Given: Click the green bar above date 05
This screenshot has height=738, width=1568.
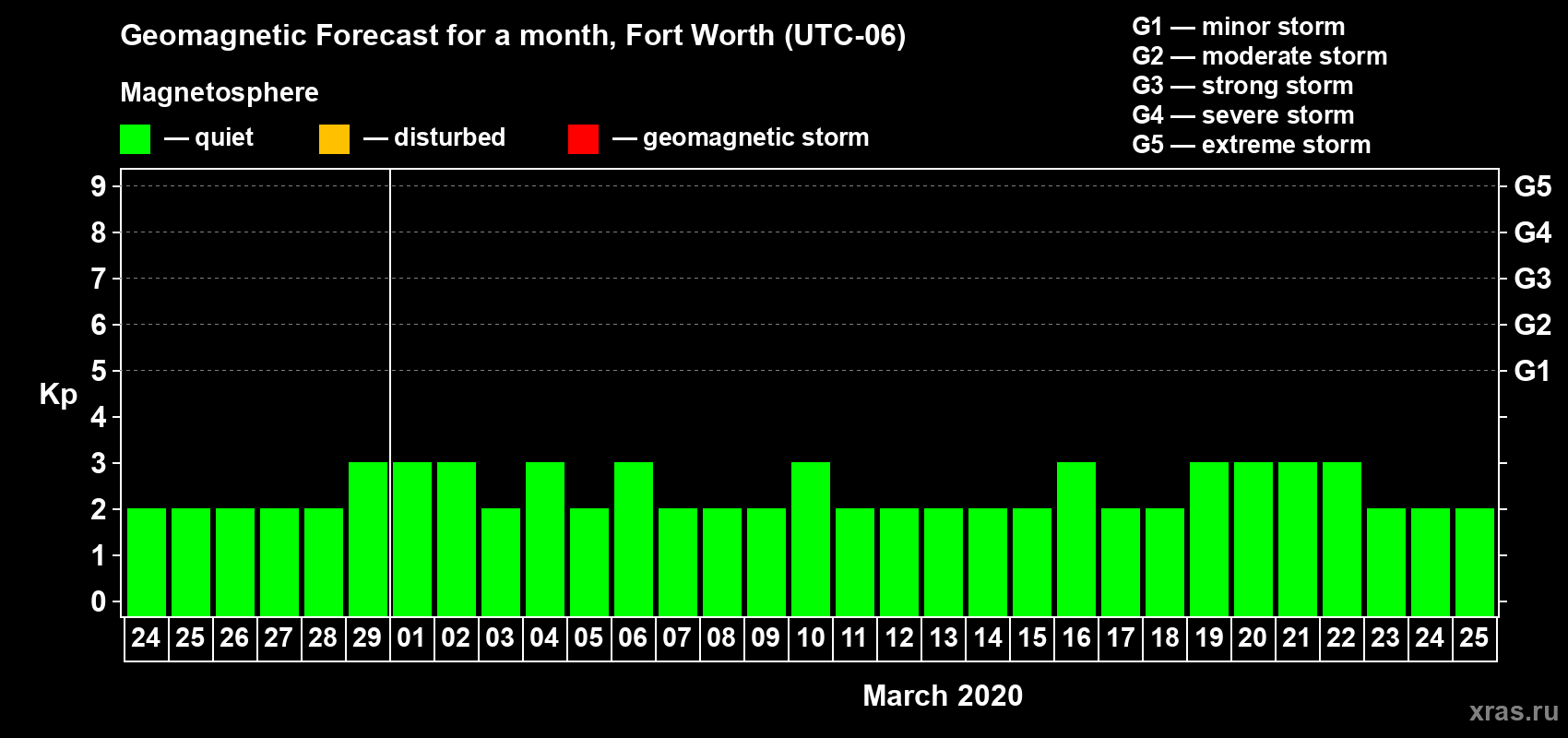Looking at the screenshot, I should click(589, 562).
